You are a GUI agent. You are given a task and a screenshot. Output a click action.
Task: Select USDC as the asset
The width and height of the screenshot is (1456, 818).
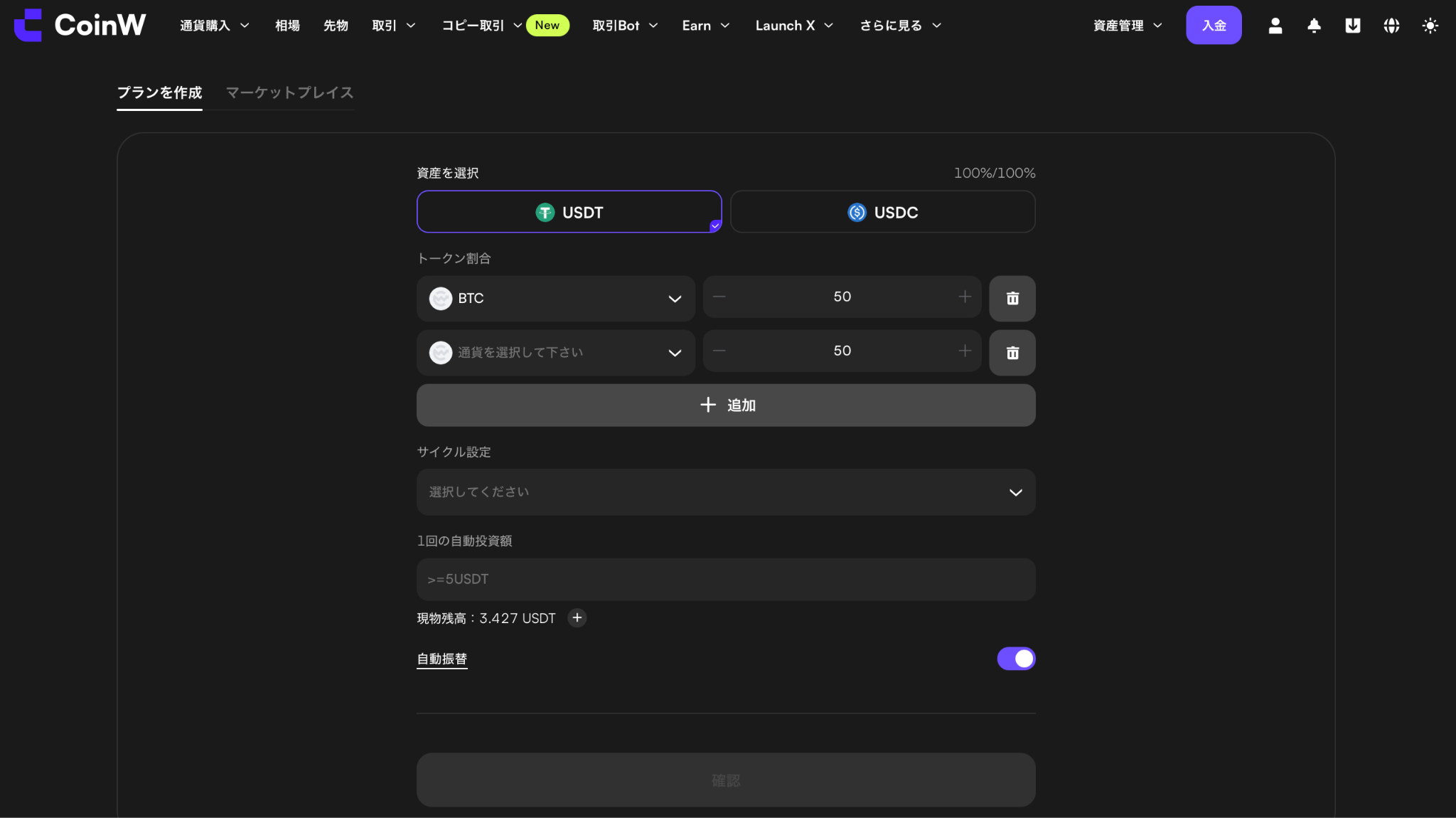[882, 211]
